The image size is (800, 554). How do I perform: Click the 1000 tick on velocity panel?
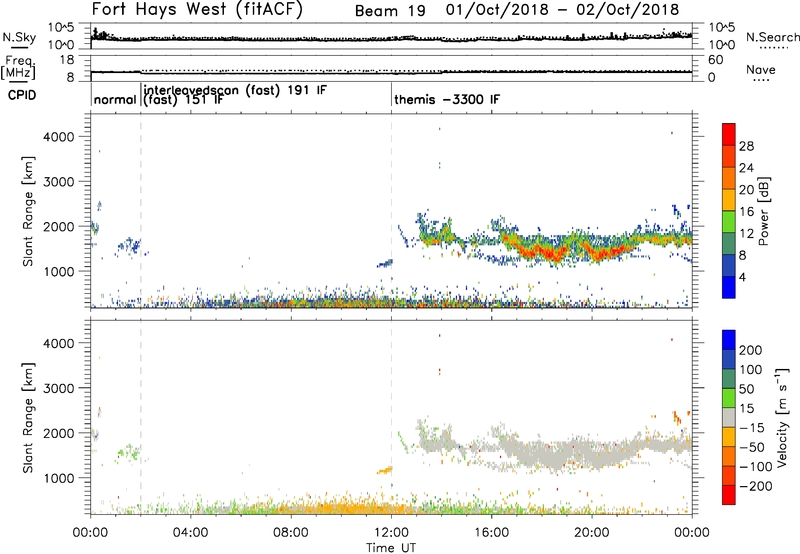tap(59, 478)
